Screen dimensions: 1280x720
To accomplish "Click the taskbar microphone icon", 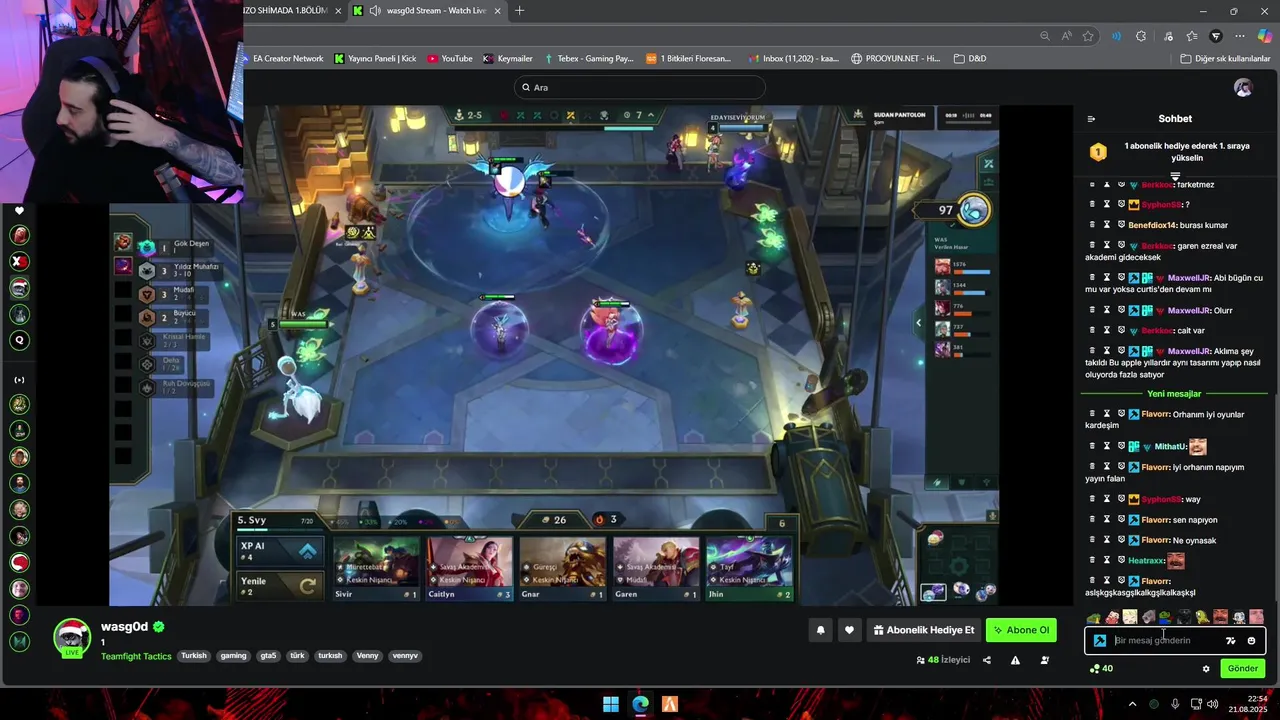I will (1175, 704).
